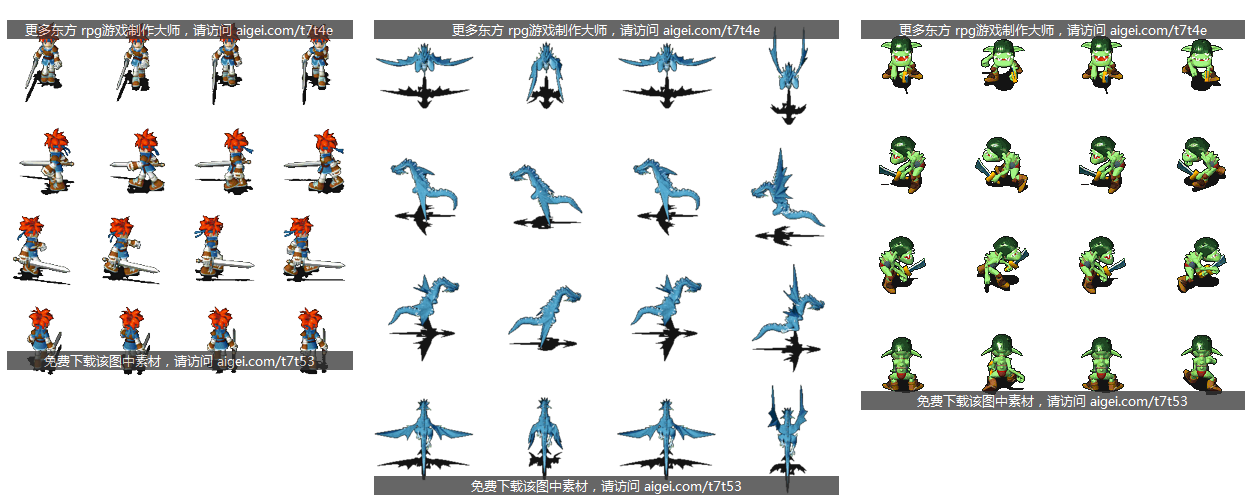Select first dragon frame in second row
The height and width of the screenshot is (500, 1253).
(x=424, y=194)
